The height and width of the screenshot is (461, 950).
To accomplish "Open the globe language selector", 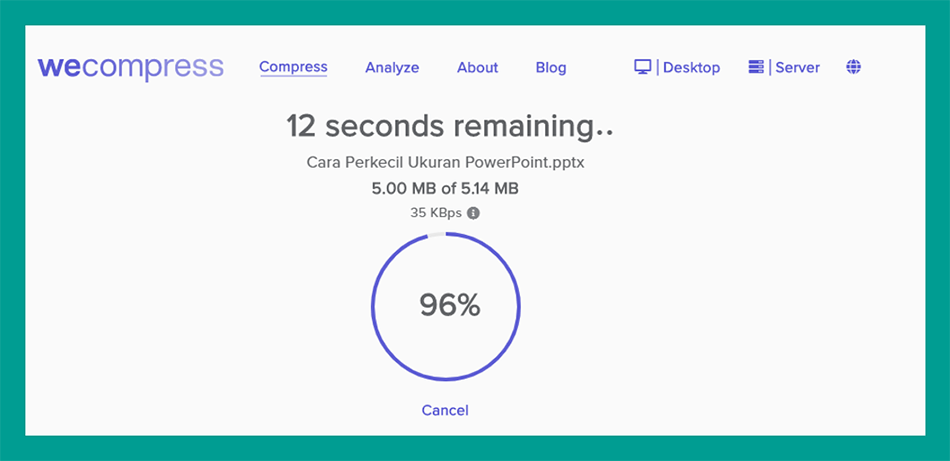I will tap(853, 67).
